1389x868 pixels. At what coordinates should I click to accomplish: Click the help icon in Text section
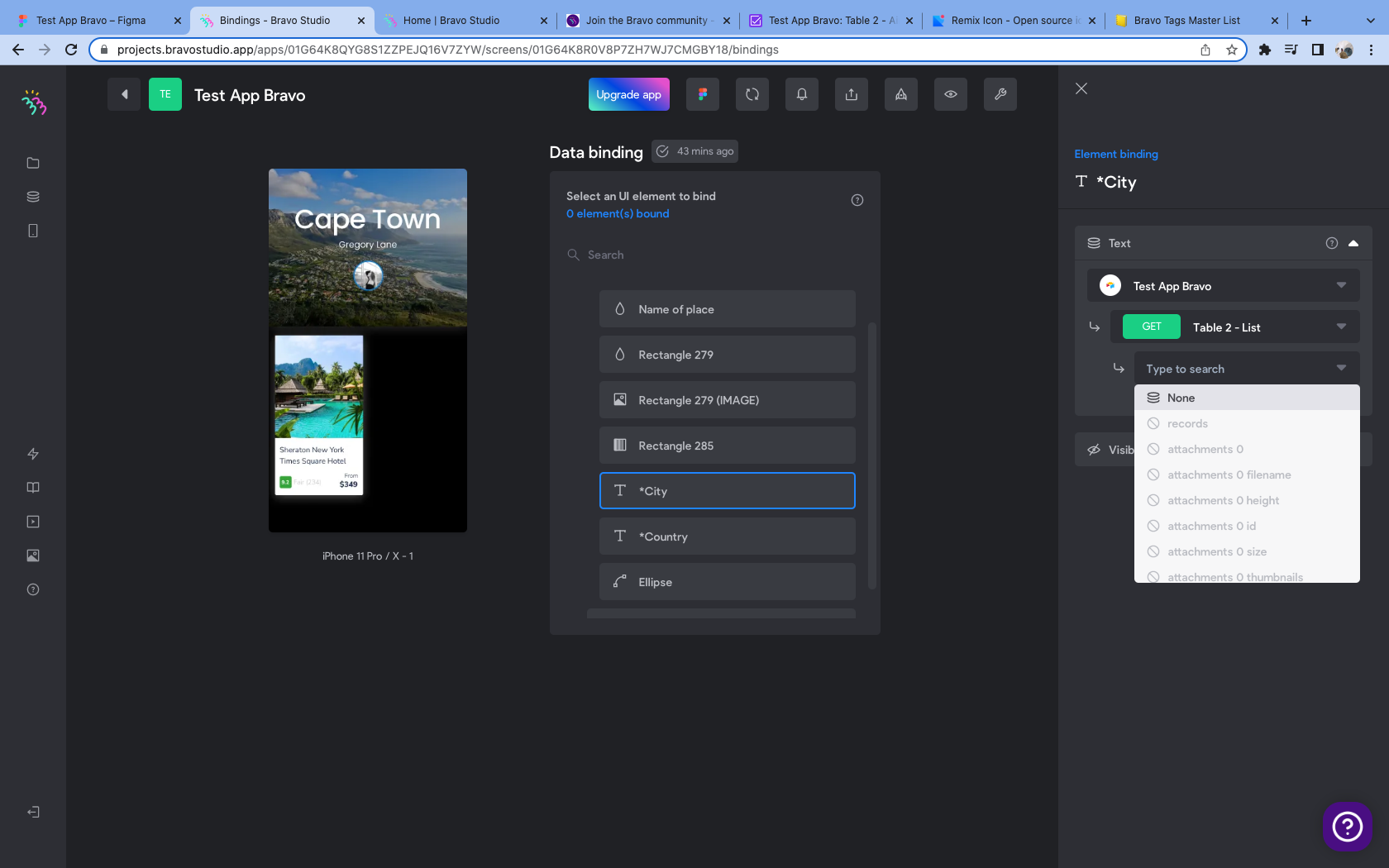tap(1332, 243)
